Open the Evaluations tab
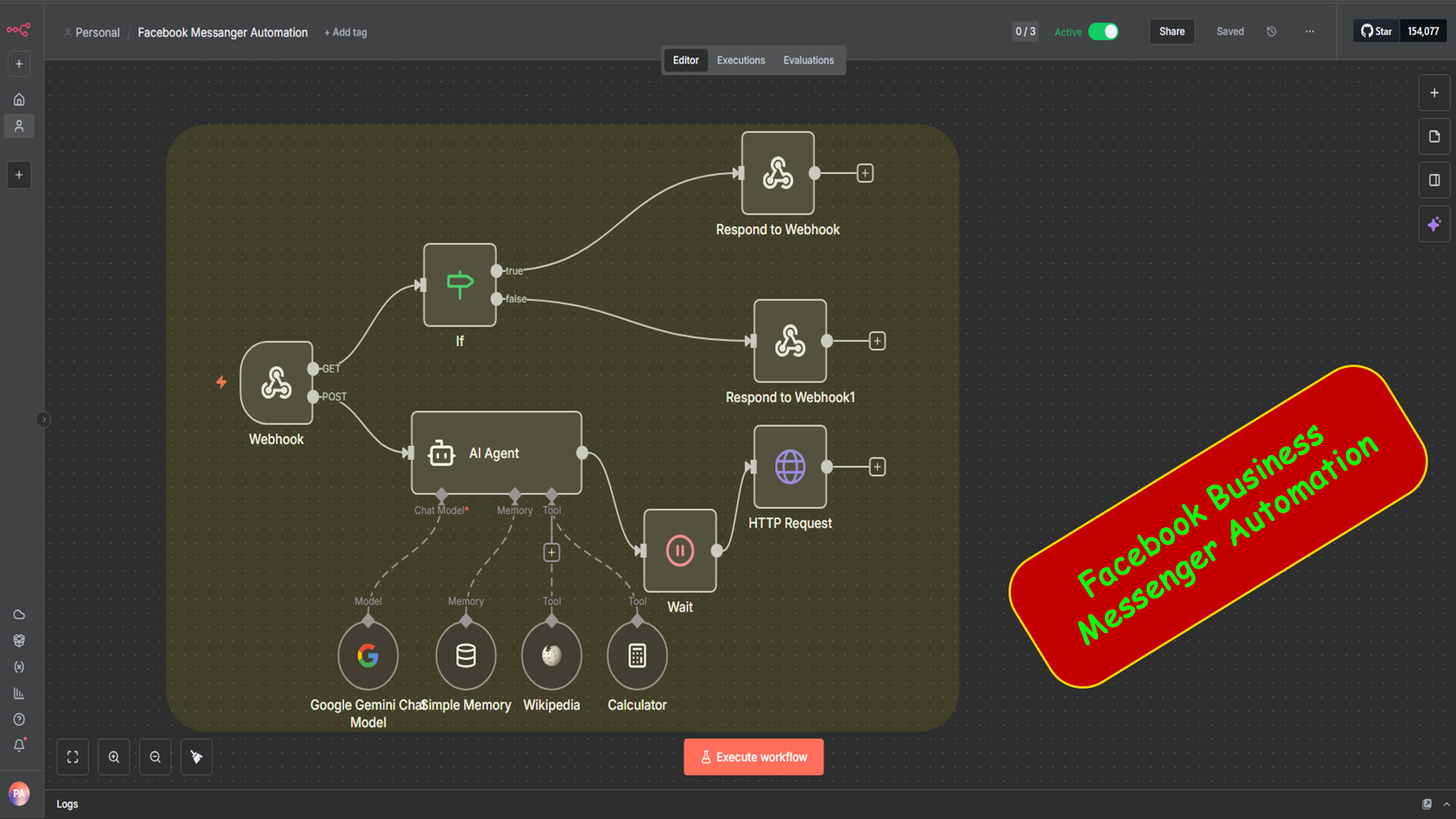This screenshot has height=819, width=1456. (x=808, y=60)
